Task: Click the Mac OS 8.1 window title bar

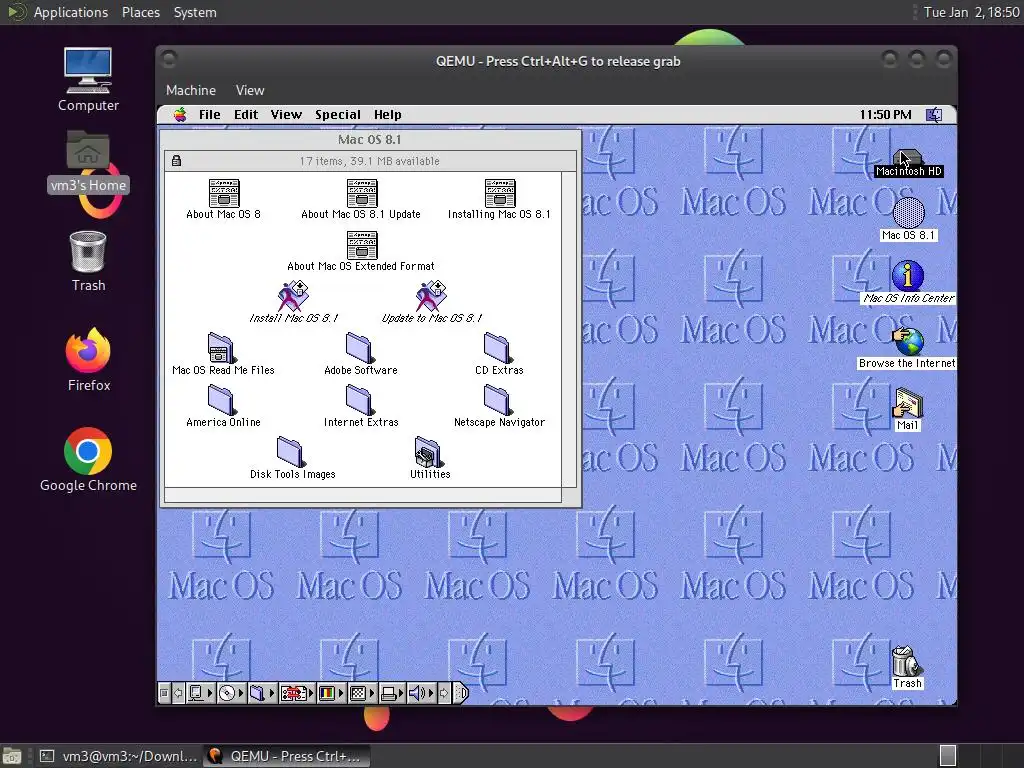Action: click(x=370, y=139)
